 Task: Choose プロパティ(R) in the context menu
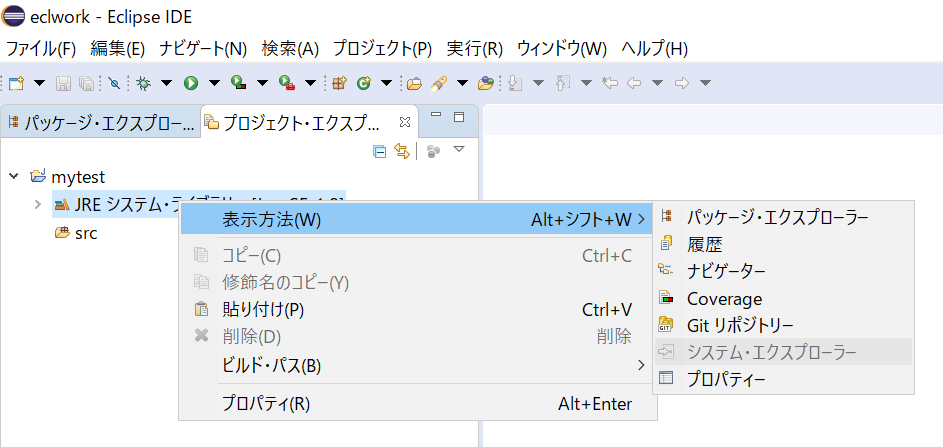click(418, 404)
